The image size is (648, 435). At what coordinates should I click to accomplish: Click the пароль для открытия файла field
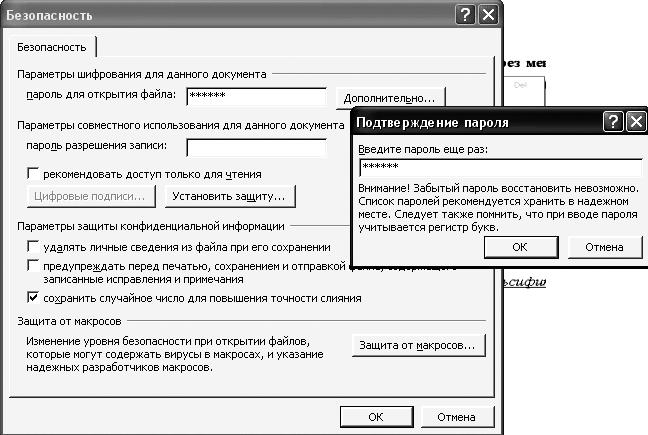(257, 96)
